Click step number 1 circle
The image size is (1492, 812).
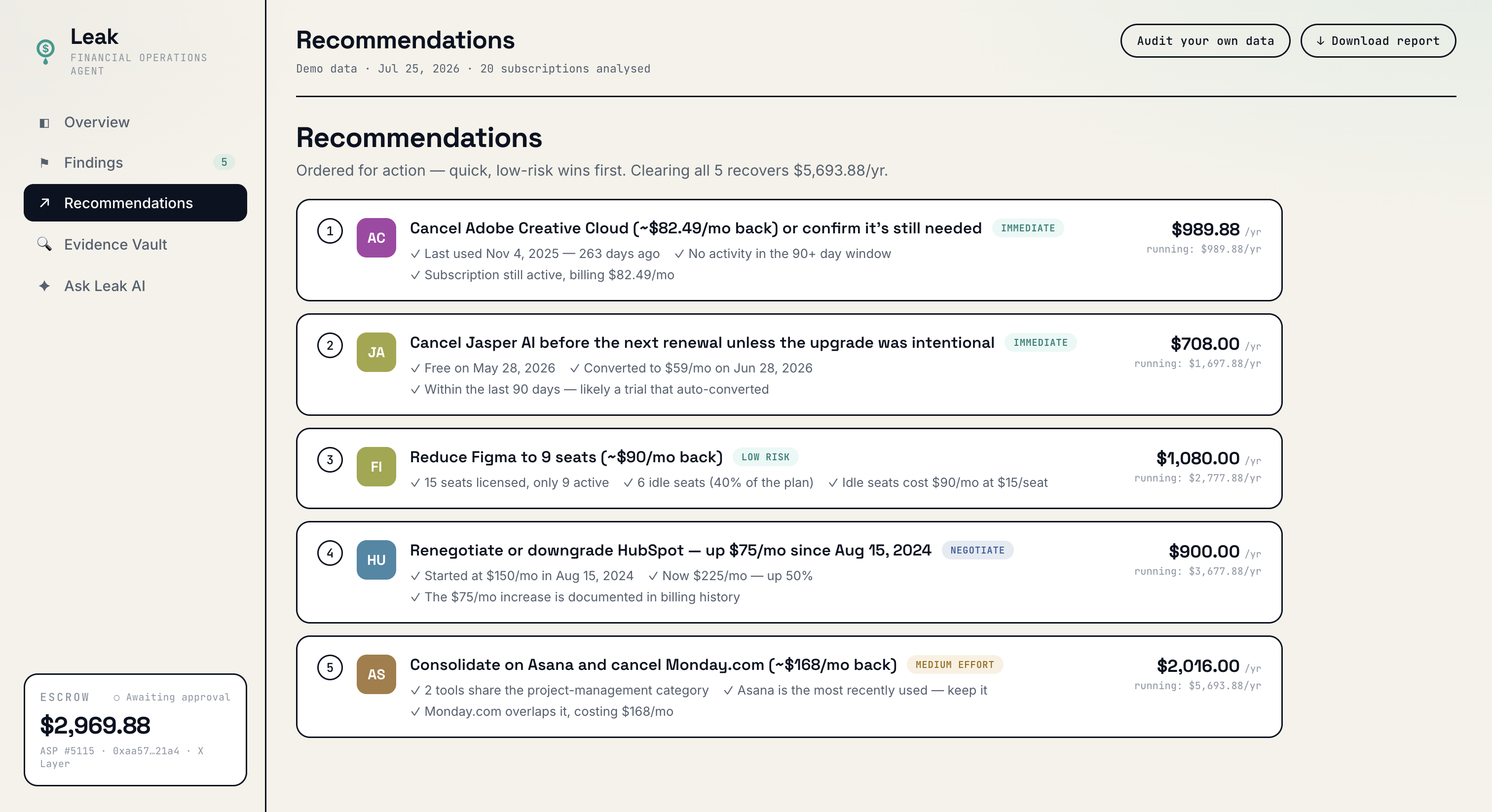point(330,231)
